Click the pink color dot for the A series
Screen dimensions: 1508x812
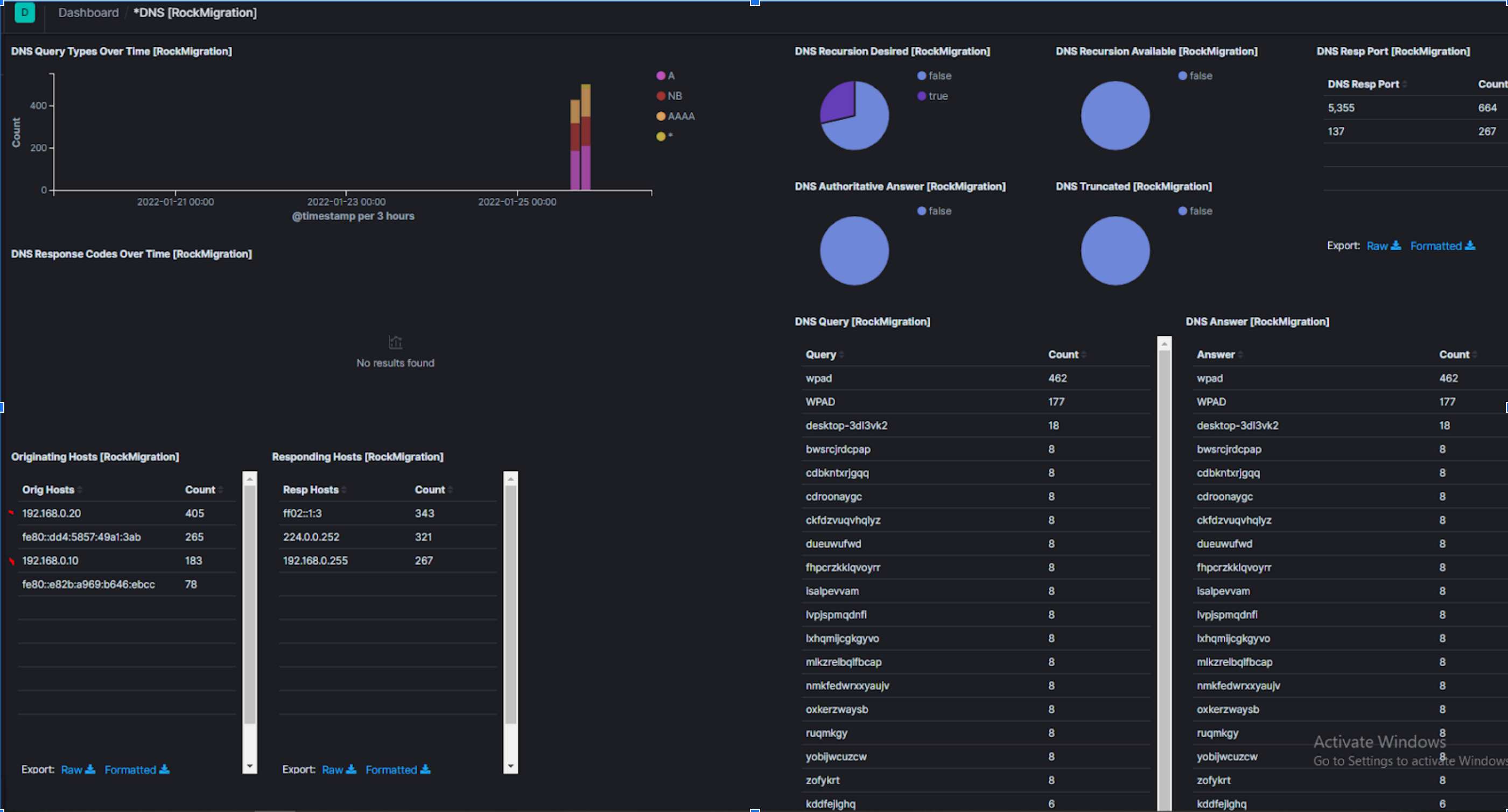point(661,75)
